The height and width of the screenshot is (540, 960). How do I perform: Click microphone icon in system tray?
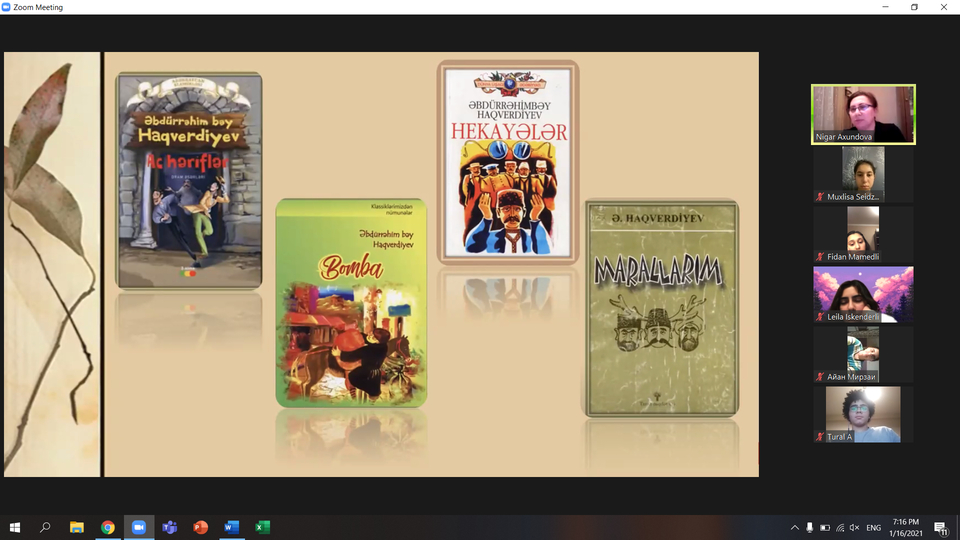(x=809, y=528)
